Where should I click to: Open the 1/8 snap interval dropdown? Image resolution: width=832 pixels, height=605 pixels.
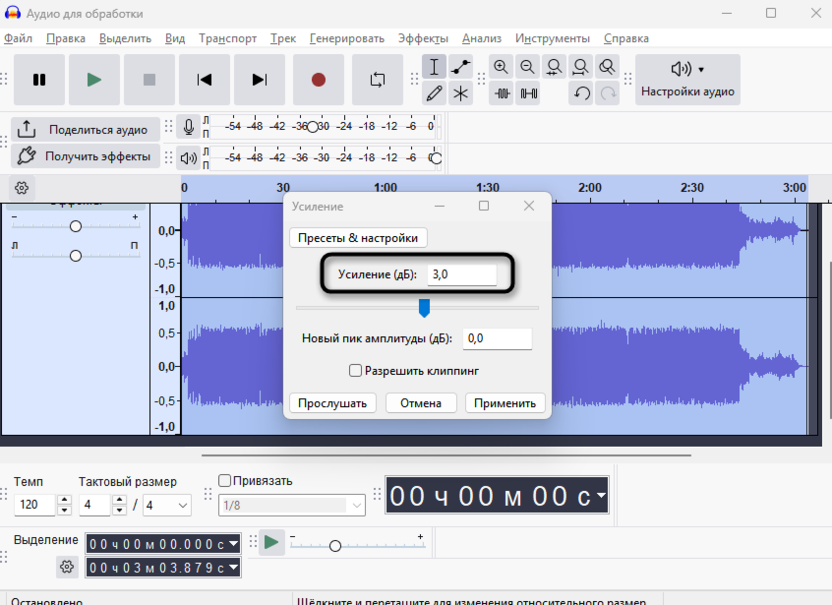click(356, 505)
